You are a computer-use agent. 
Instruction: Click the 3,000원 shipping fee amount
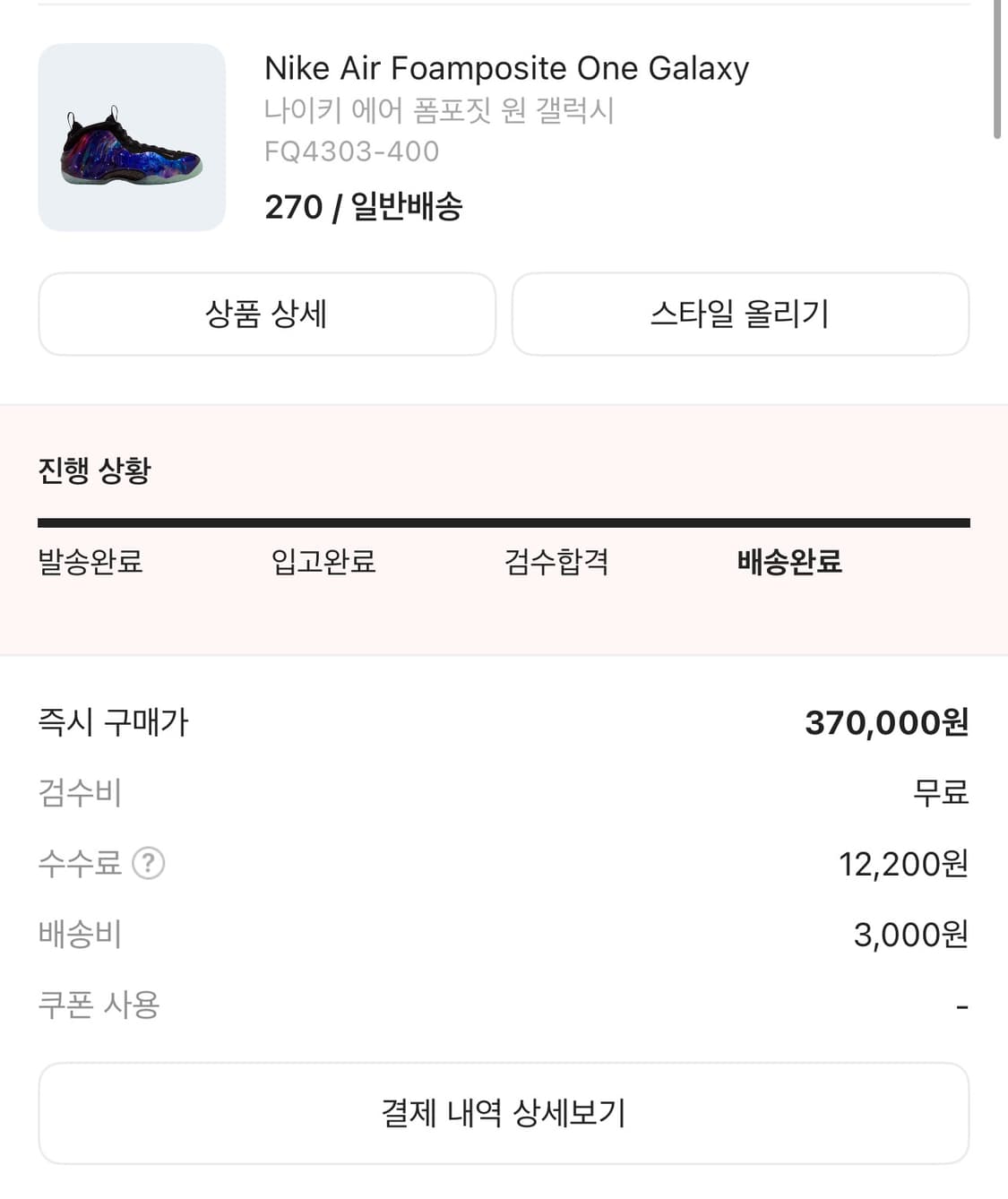point(910,935)
